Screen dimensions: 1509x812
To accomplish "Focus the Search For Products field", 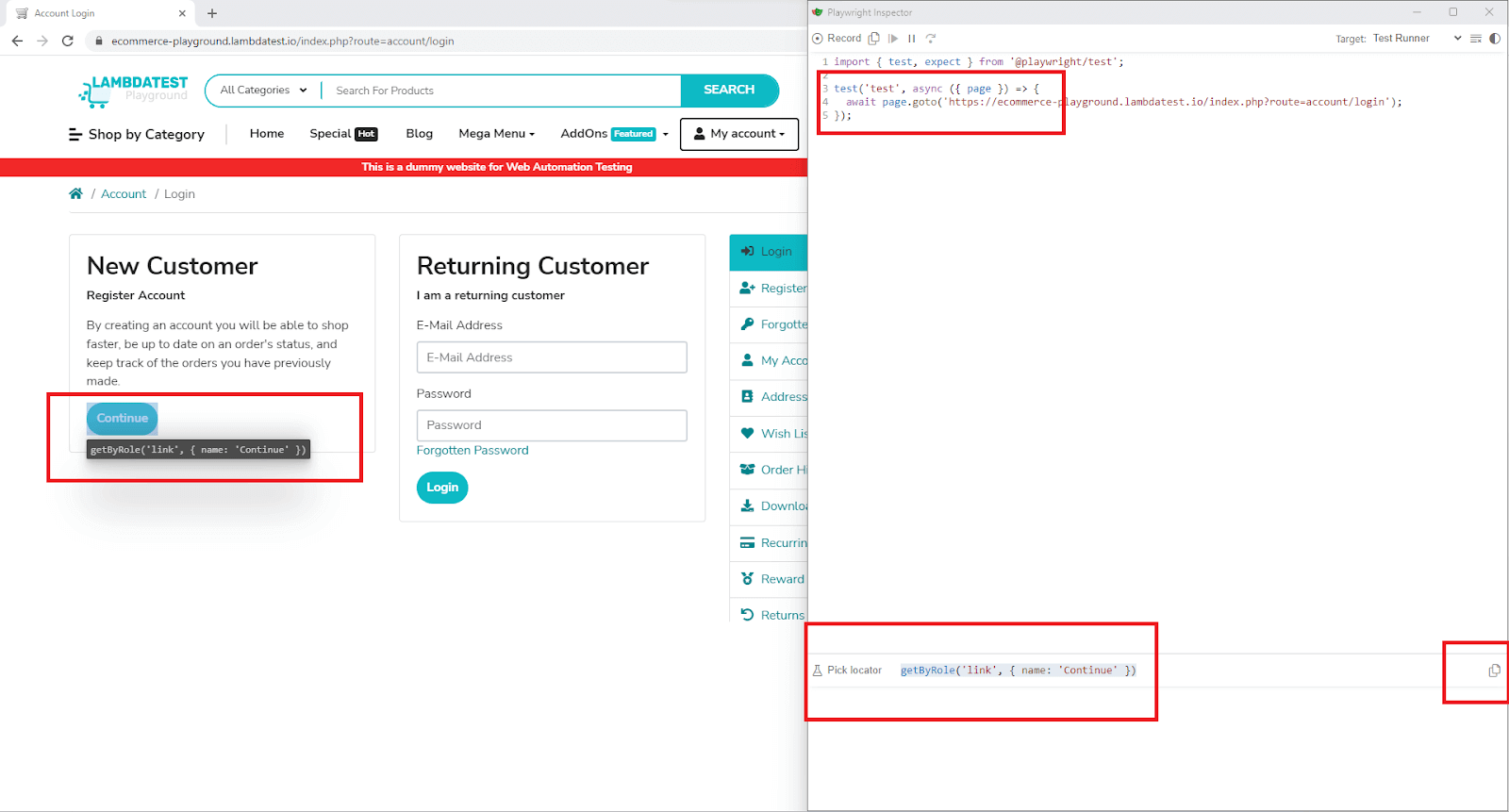I will (x=502, y=91).
